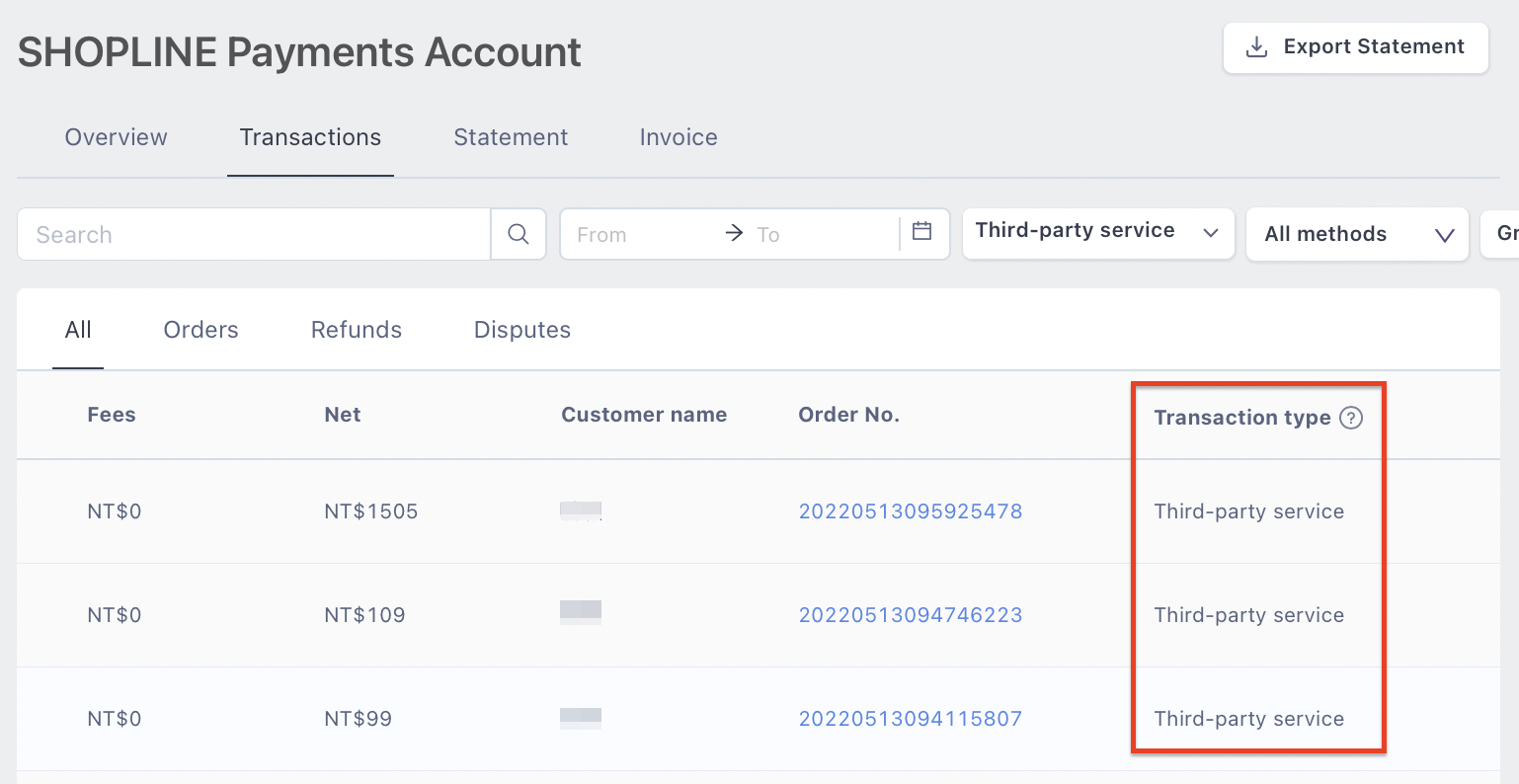This screenshot has width=1519, height=784.
Task: Click Third-party service in row 20220513095925478
Action: pos(1249,511)
